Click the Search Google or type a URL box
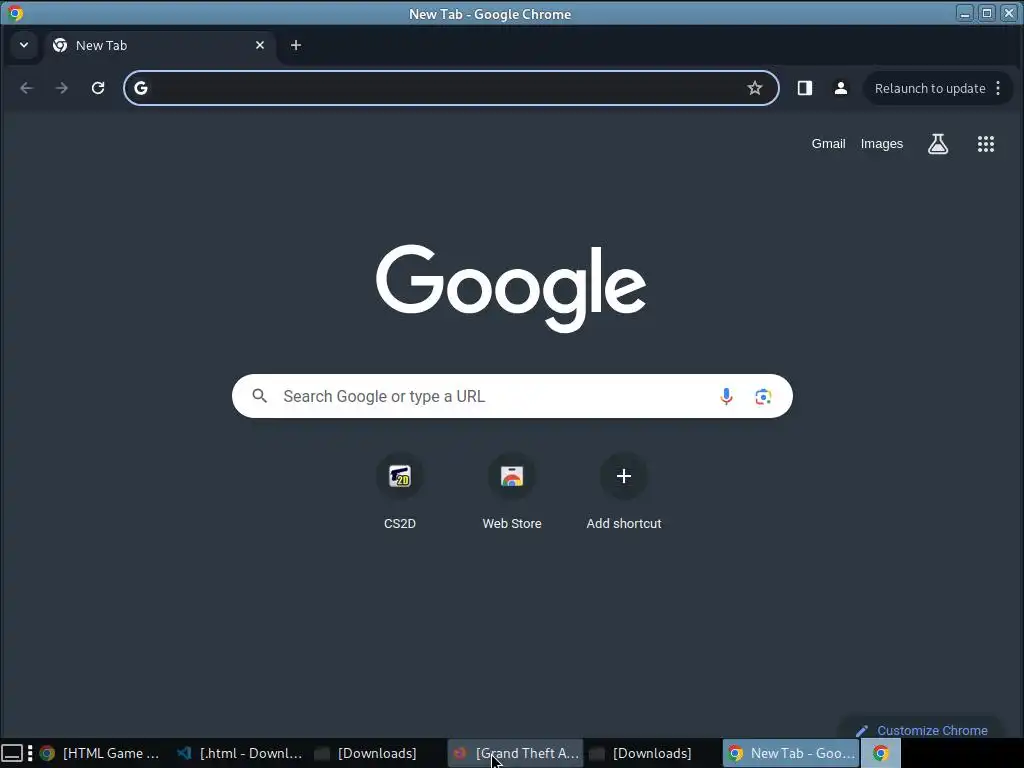This screenshot has height=768, width=1024. (512, 396)
